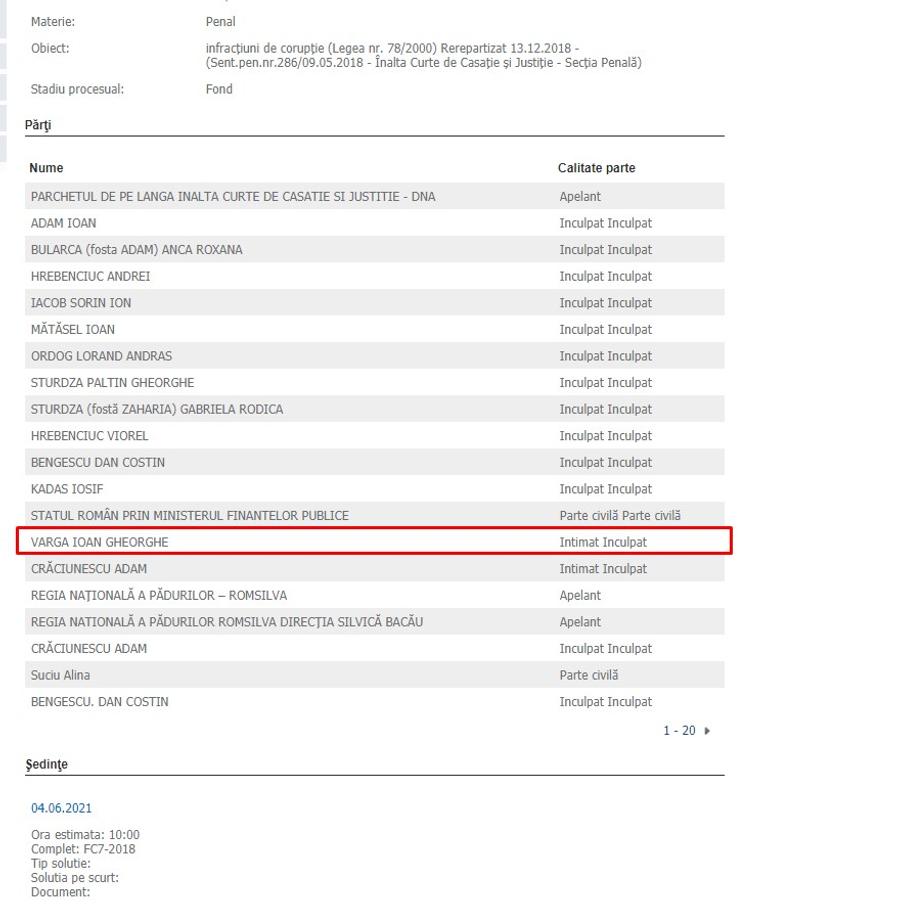Click 'Parte civilă Parte civilă' role cell
The image size is (900, 919).
pyautogui.click(x=620, y=516)
